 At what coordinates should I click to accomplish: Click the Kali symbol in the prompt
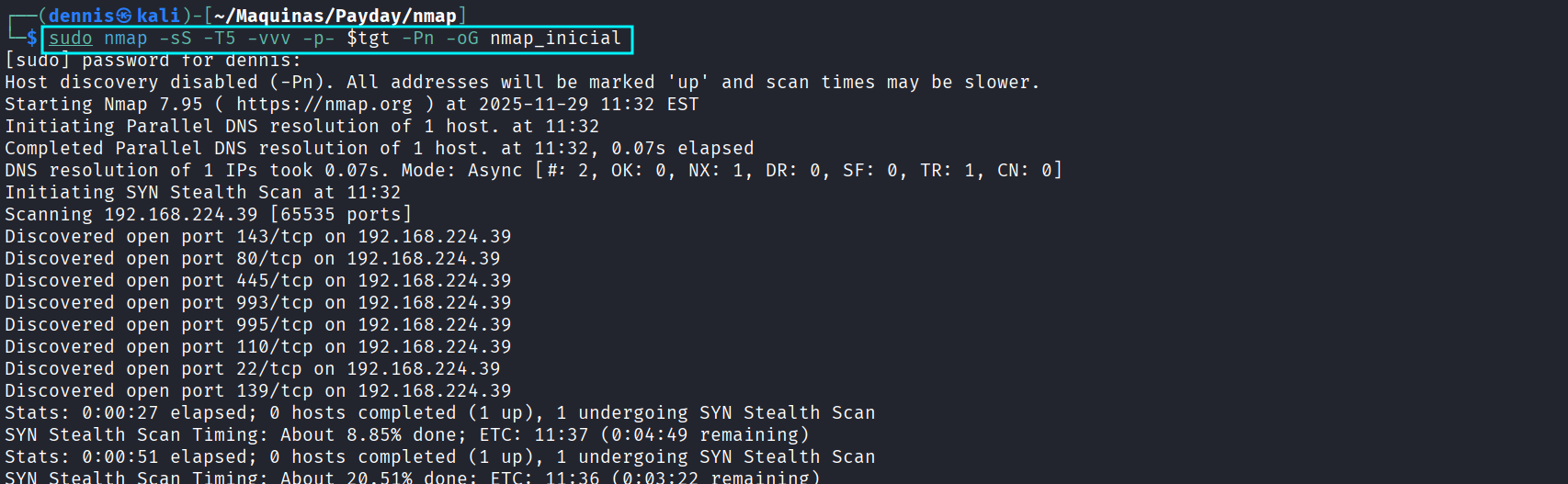124,16
